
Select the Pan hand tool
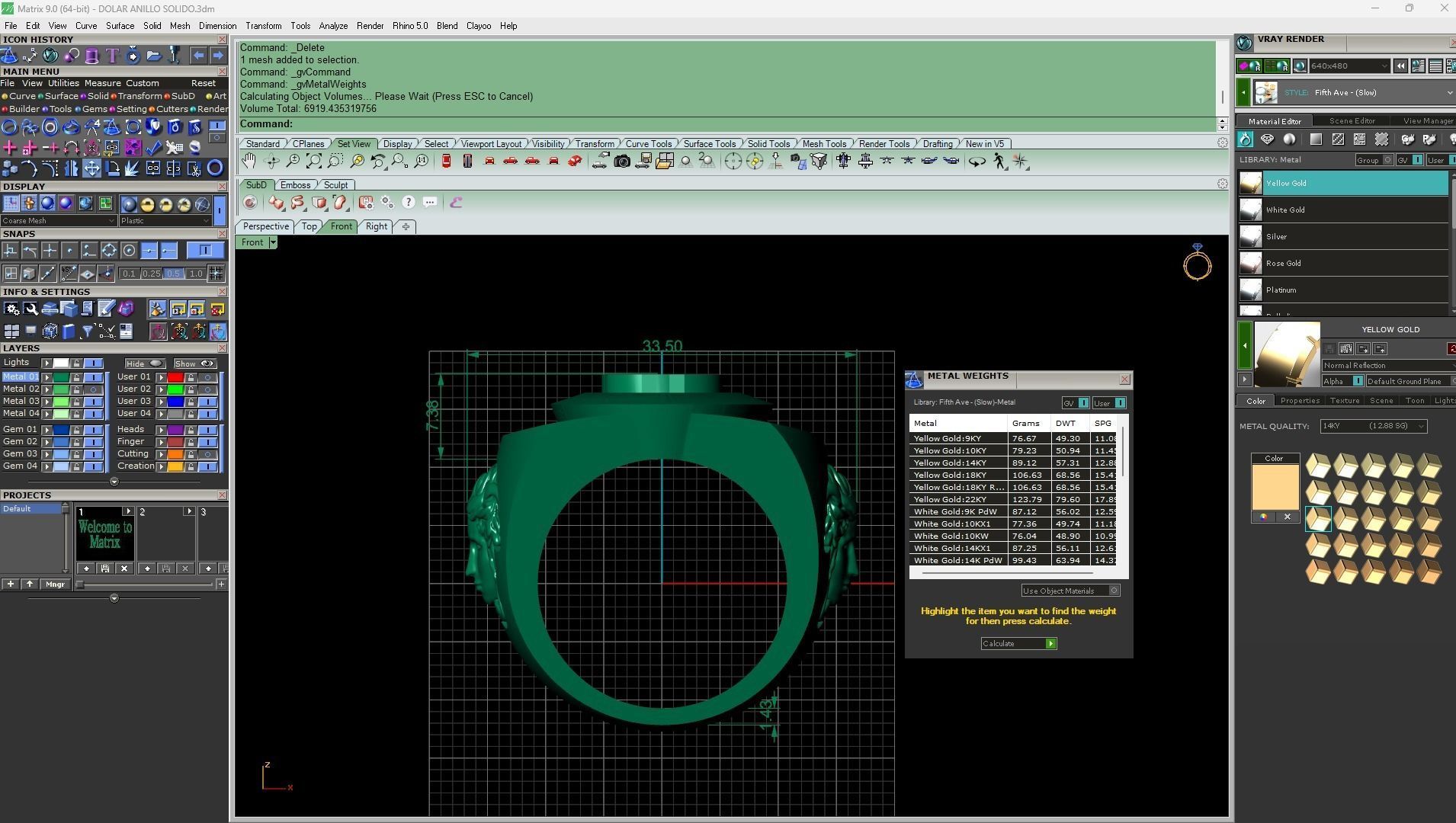pyautogui.click(x=249, y=161)
